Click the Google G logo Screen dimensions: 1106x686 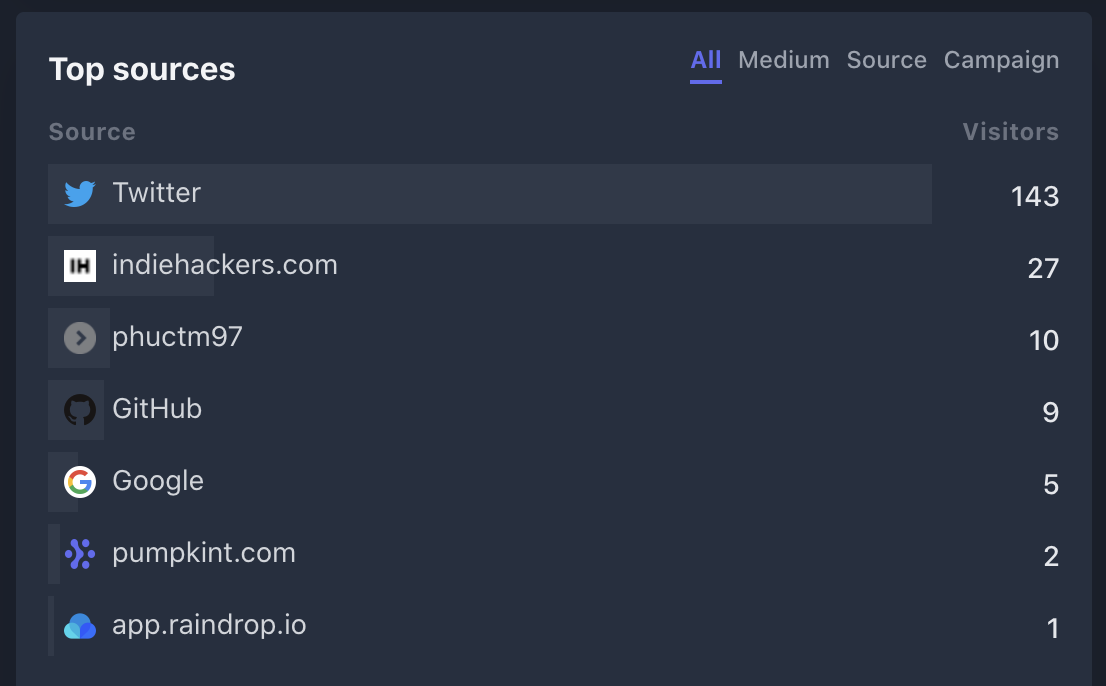[x=80, y=482]
